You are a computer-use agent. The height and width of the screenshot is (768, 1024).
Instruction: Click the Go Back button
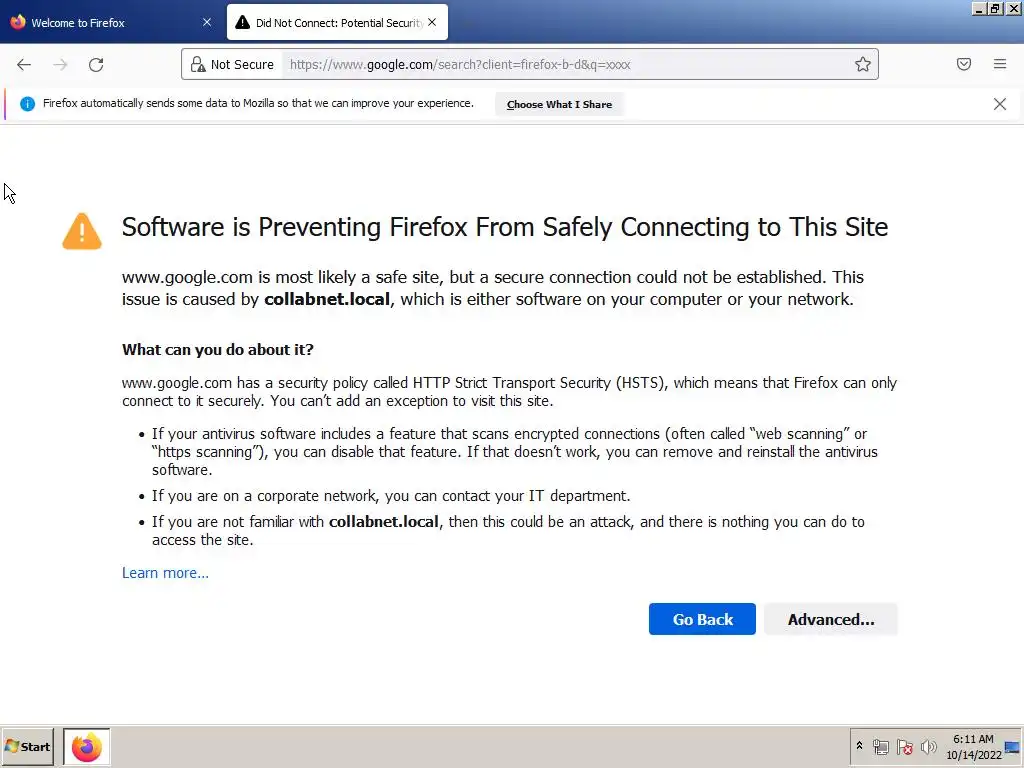click(702, 619)
